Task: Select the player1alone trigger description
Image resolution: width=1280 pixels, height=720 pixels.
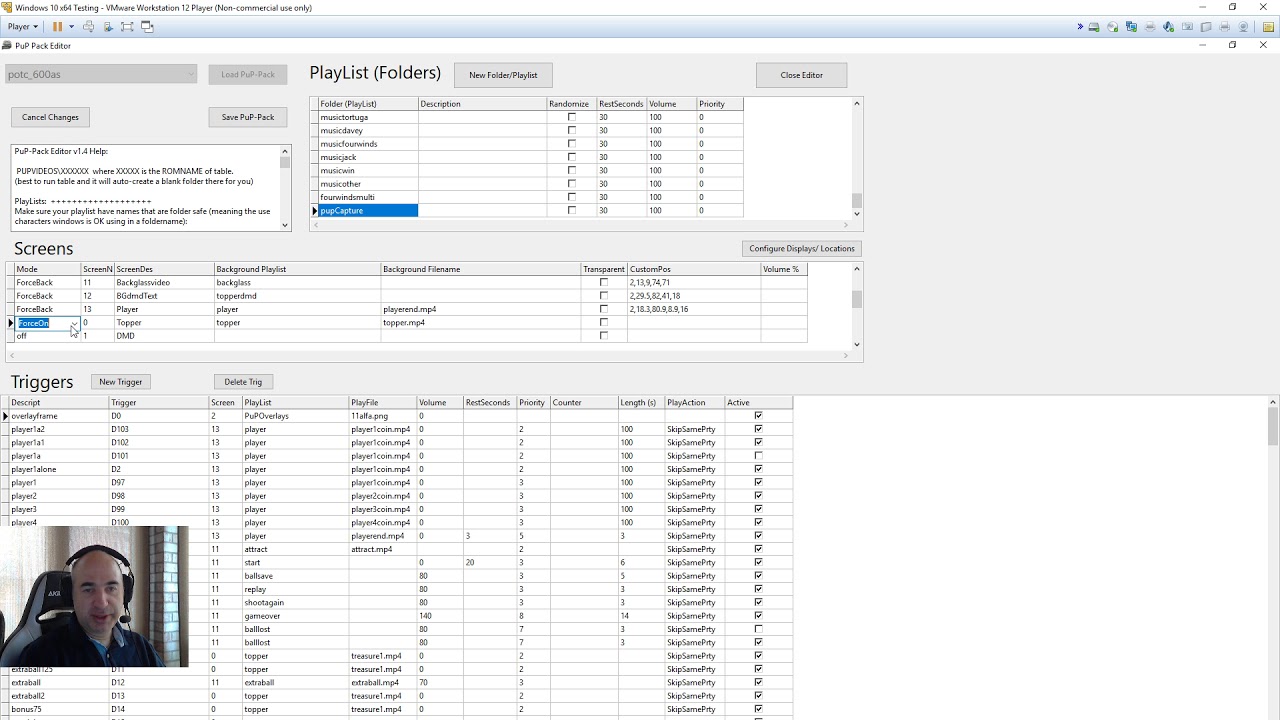Action: (x=59, y=469)
